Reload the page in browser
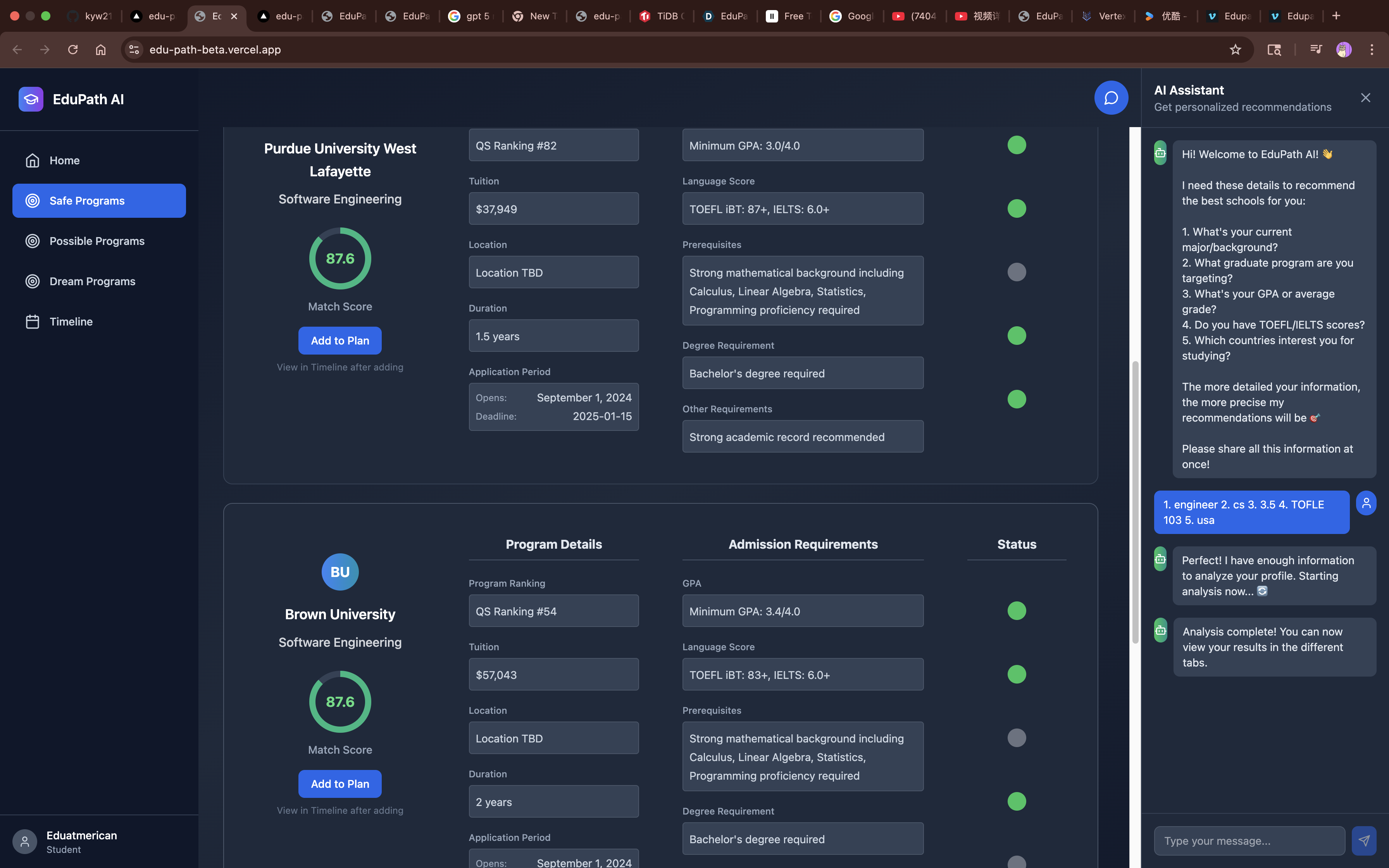This screenshot has height=868, width=1389. (x=73, y=49)
